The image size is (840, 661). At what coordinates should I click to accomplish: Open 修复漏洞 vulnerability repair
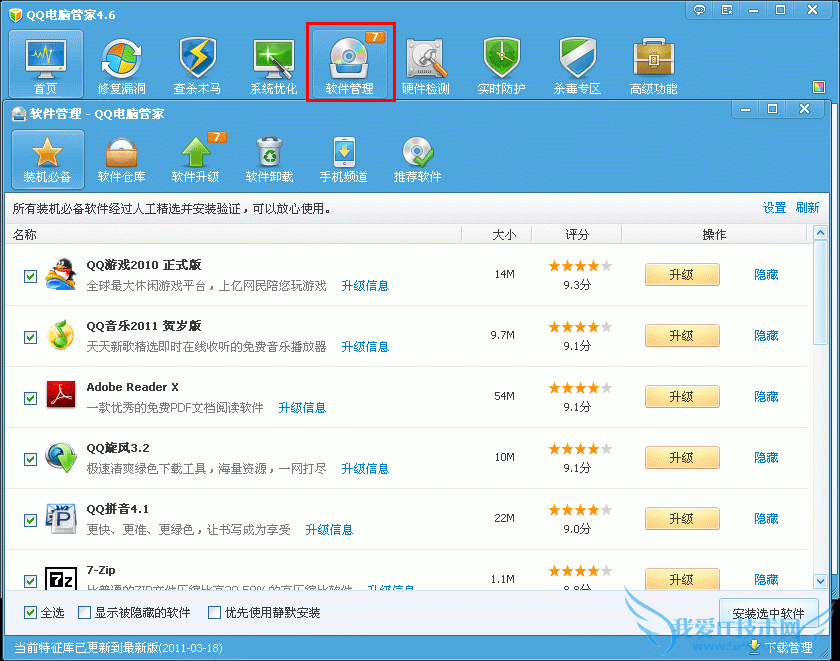coord(122,64)
